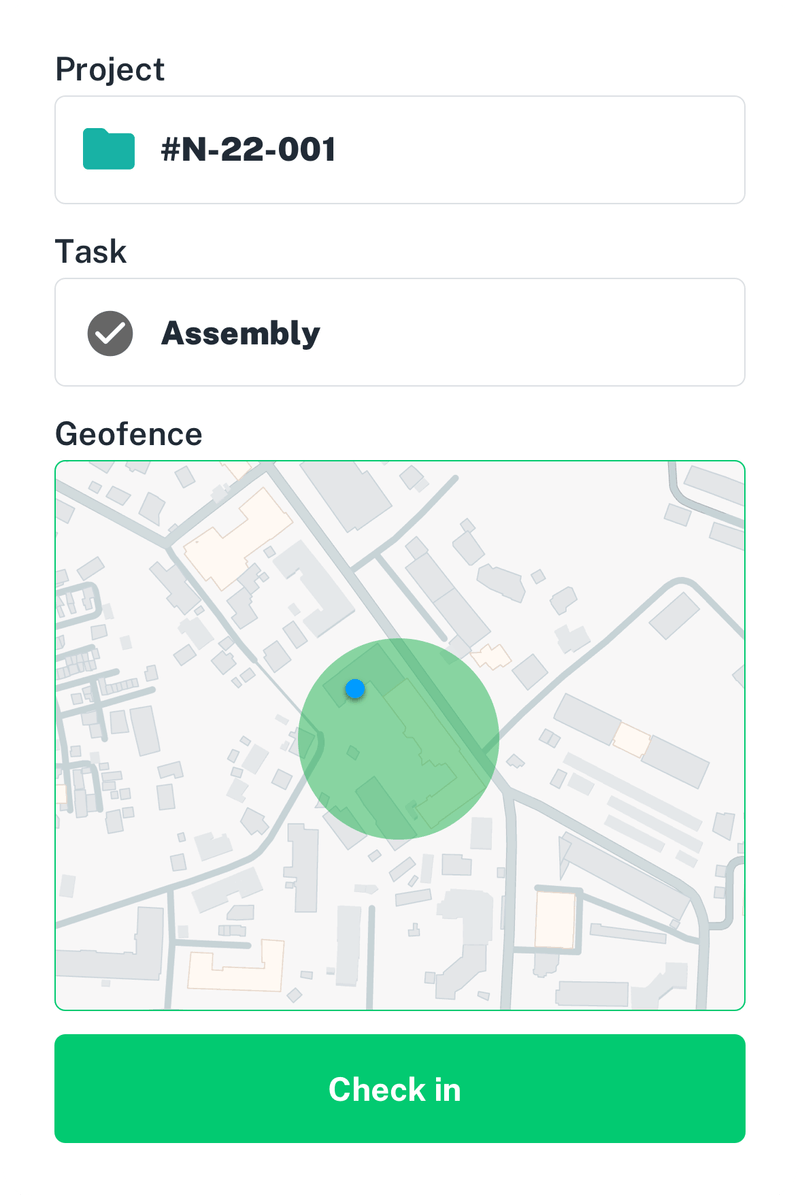
Task: Click the gray checkmark circle icon beside Assembly
Action: tap(110, 333)
